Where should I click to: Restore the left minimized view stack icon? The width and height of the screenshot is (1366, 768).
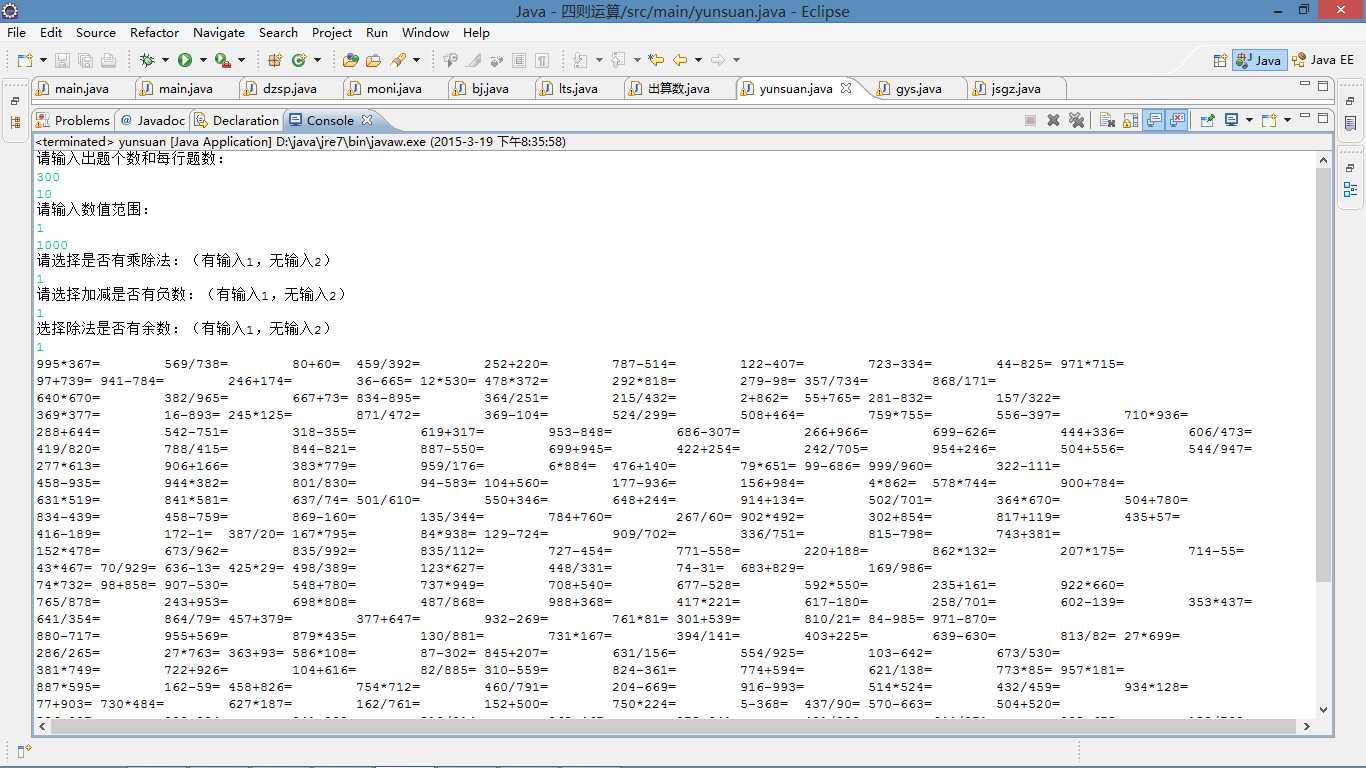[15, 101]
